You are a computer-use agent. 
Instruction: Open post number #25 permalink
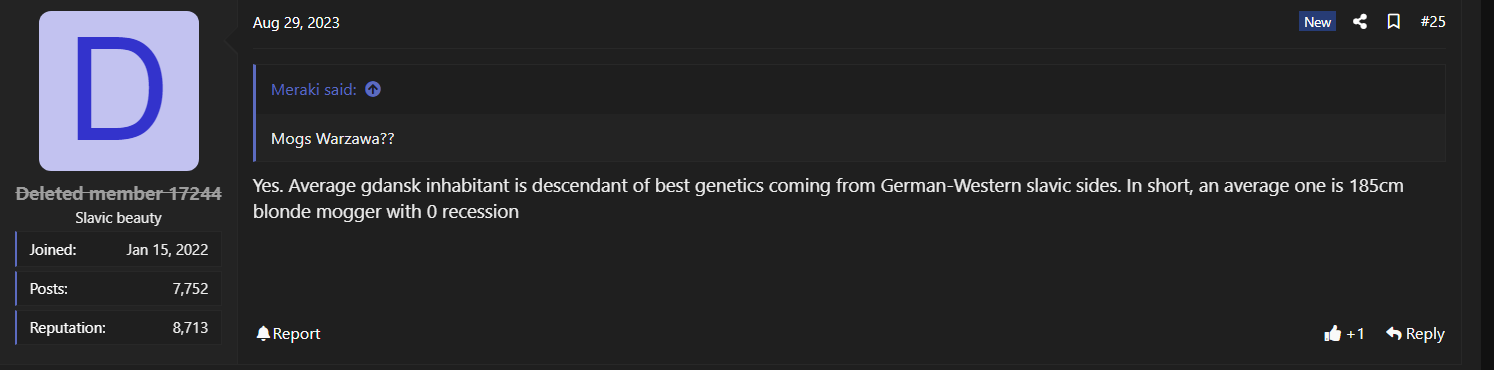[1433, 22]
